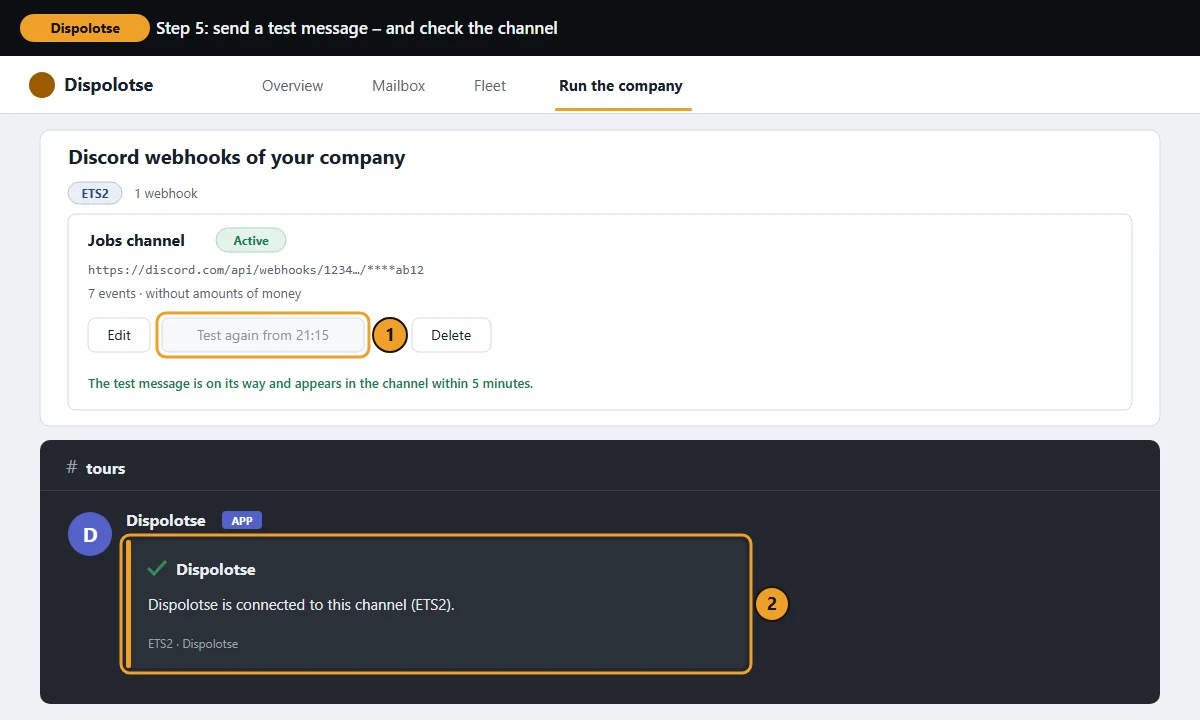
Task: Click the Edit webhook button
Action: (119, 335)
